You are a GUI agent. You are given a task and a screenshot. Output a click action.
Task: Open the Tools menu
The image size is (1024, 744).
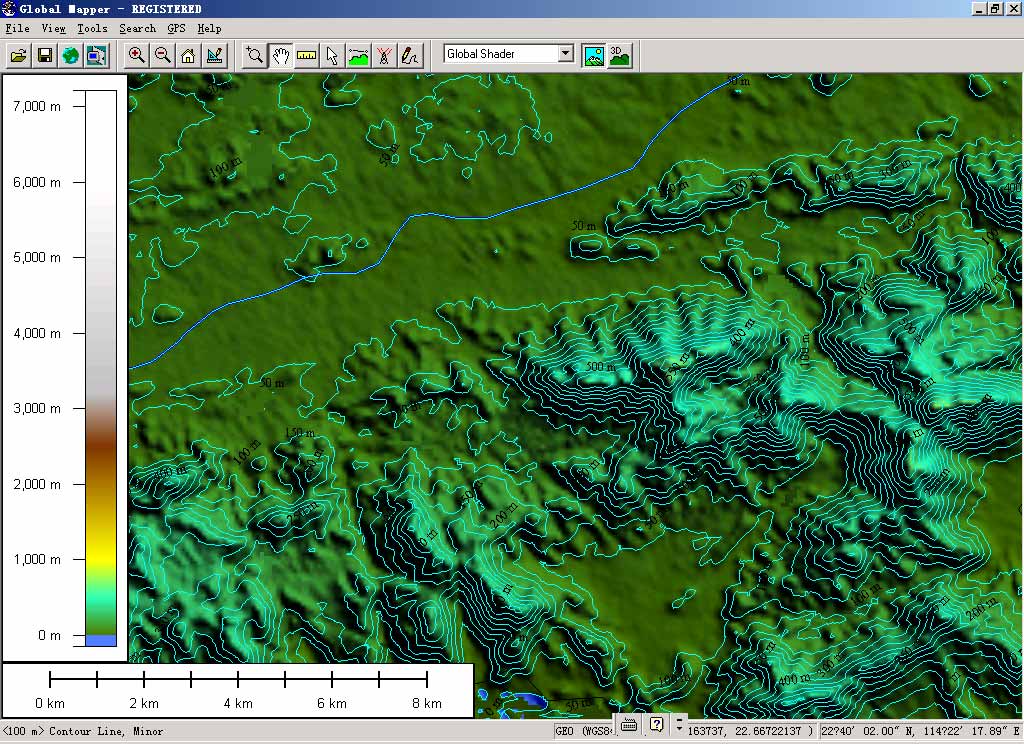tap(92, 28)
